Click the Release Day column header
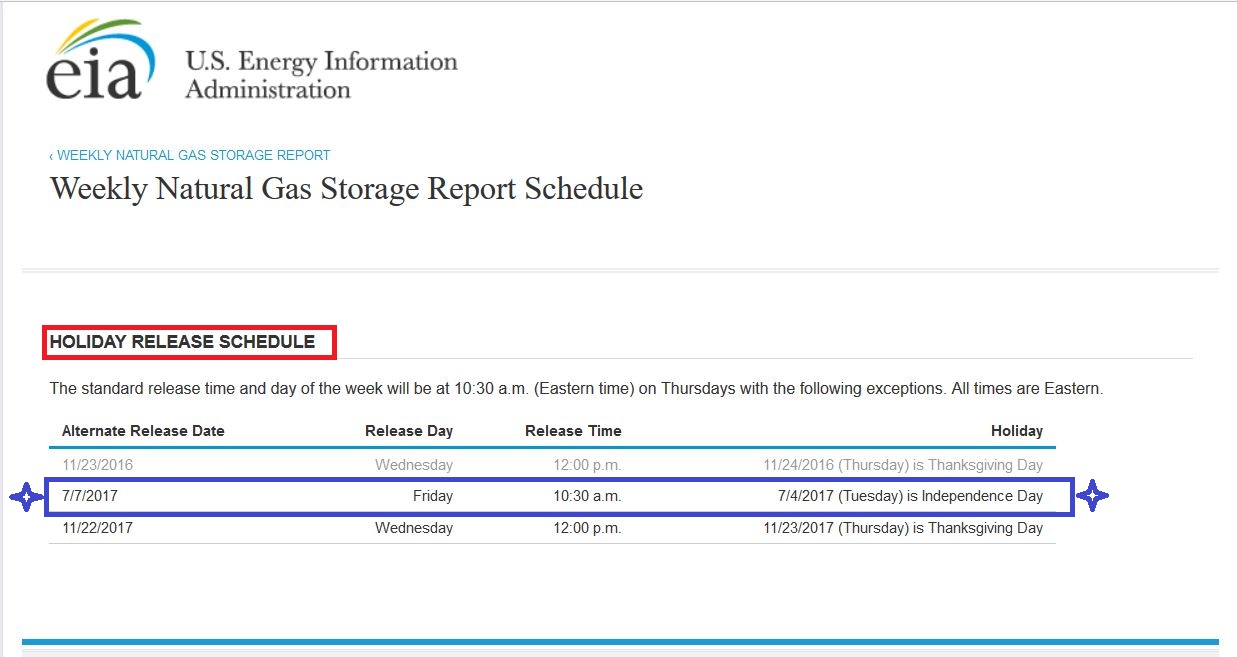1237x657 pixels. (x=408, y=431)
